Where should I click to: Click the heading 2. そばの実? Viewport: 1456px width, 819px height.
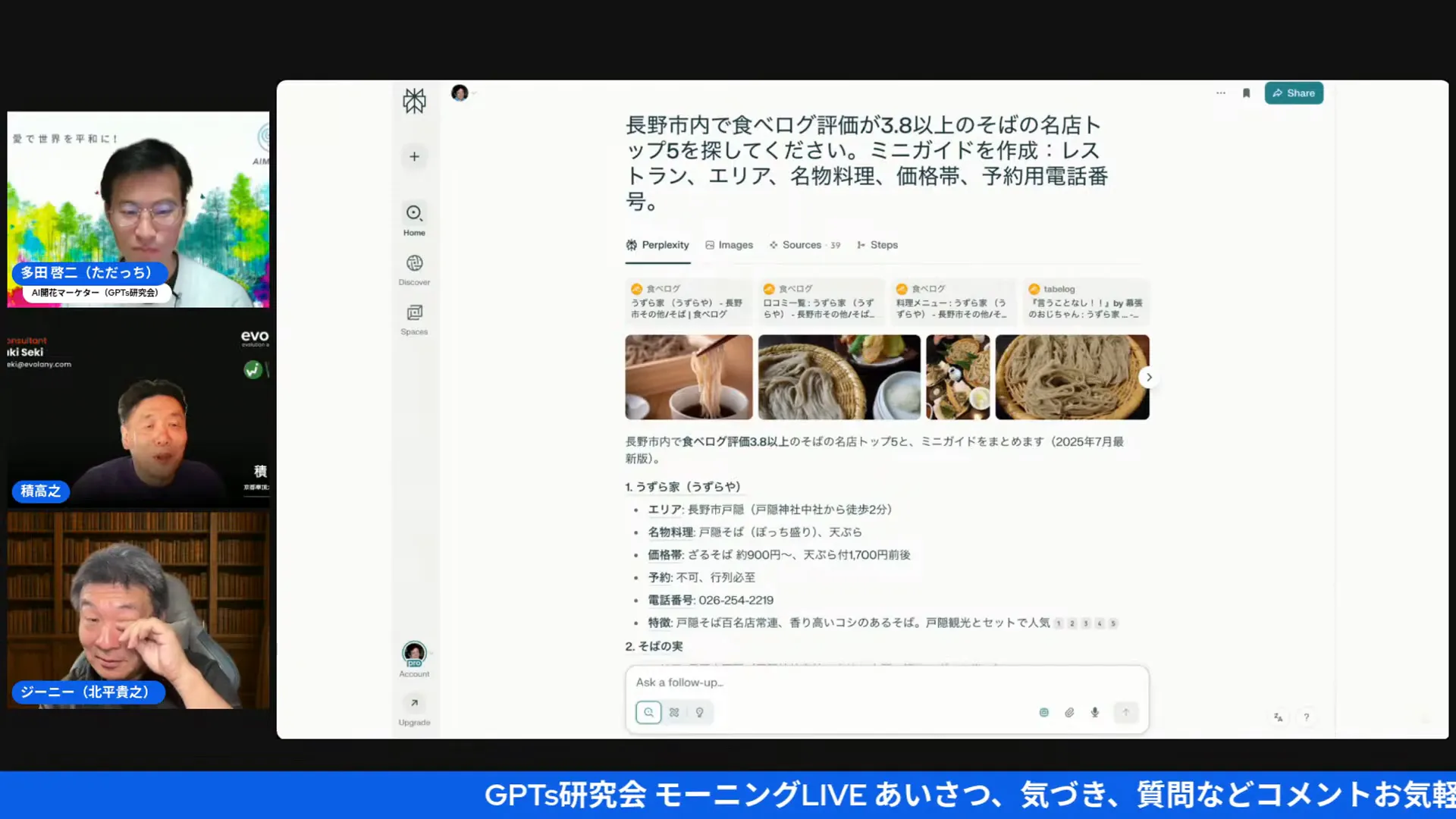tap(654, 646)
